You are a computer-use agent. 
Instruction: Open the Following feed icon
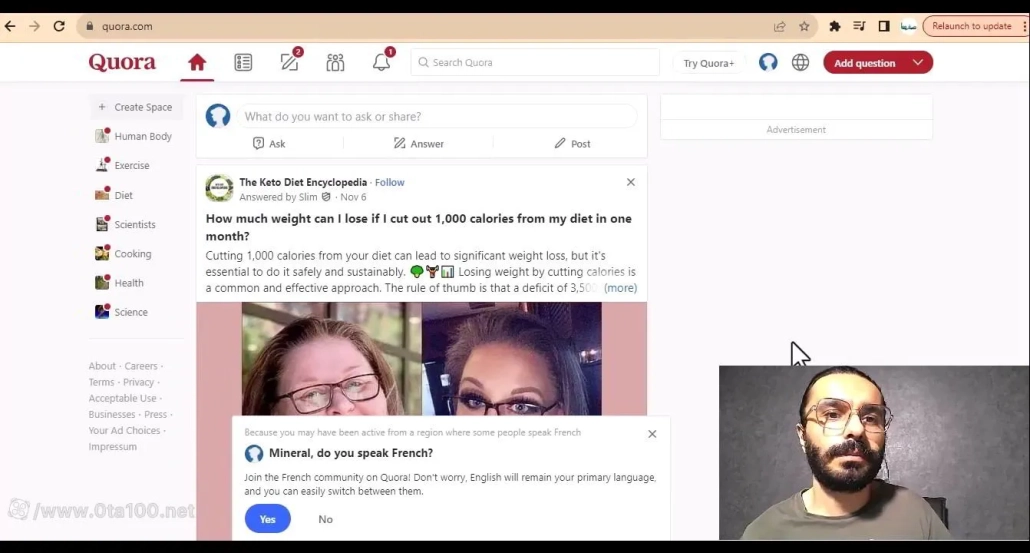tap(243, 62)
